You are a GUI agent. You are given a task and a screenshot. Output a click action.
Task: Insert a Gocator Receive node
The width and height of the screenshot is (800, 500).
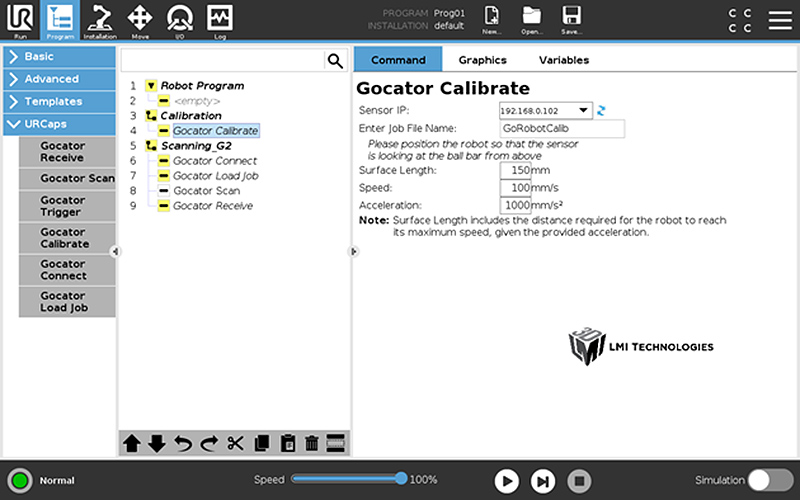(x=67, y=152)
